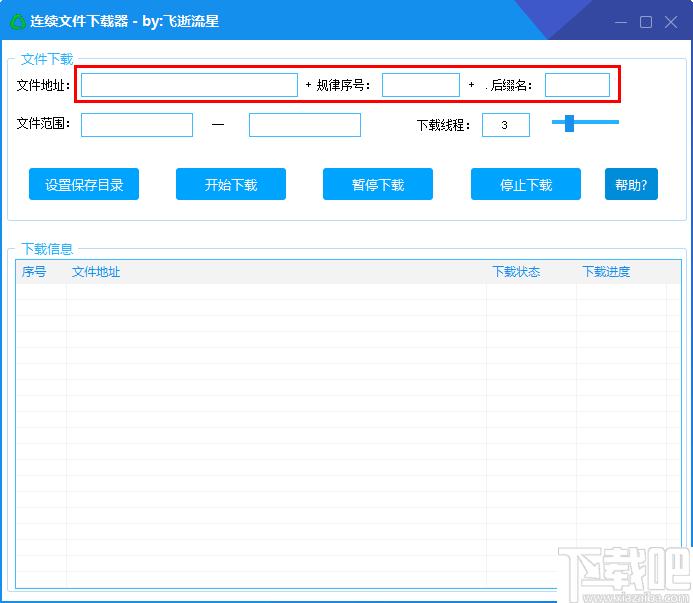Click the 文件范围 end value field
The height and width of the screenshot is (603, 693).
[x=305, y=125]
